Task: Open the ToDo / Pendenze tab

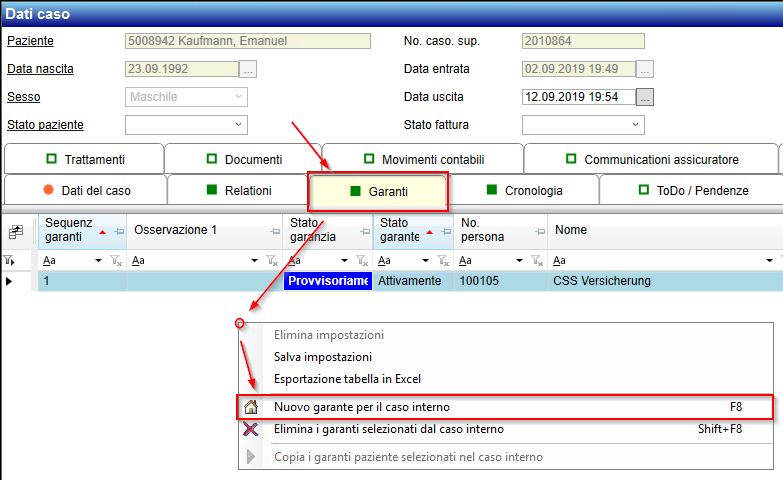Action: click(x=692, y=190)
